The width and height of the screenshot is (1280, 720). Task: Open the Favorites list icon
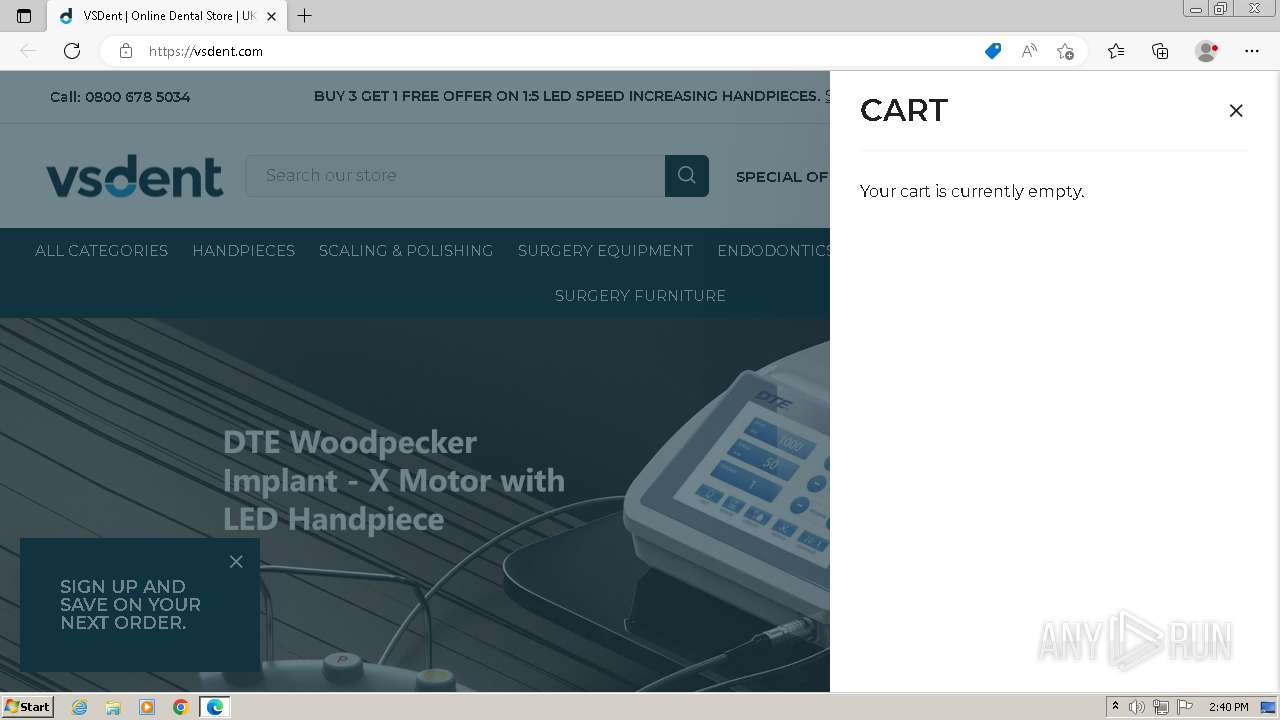(x=1116, y=51)
